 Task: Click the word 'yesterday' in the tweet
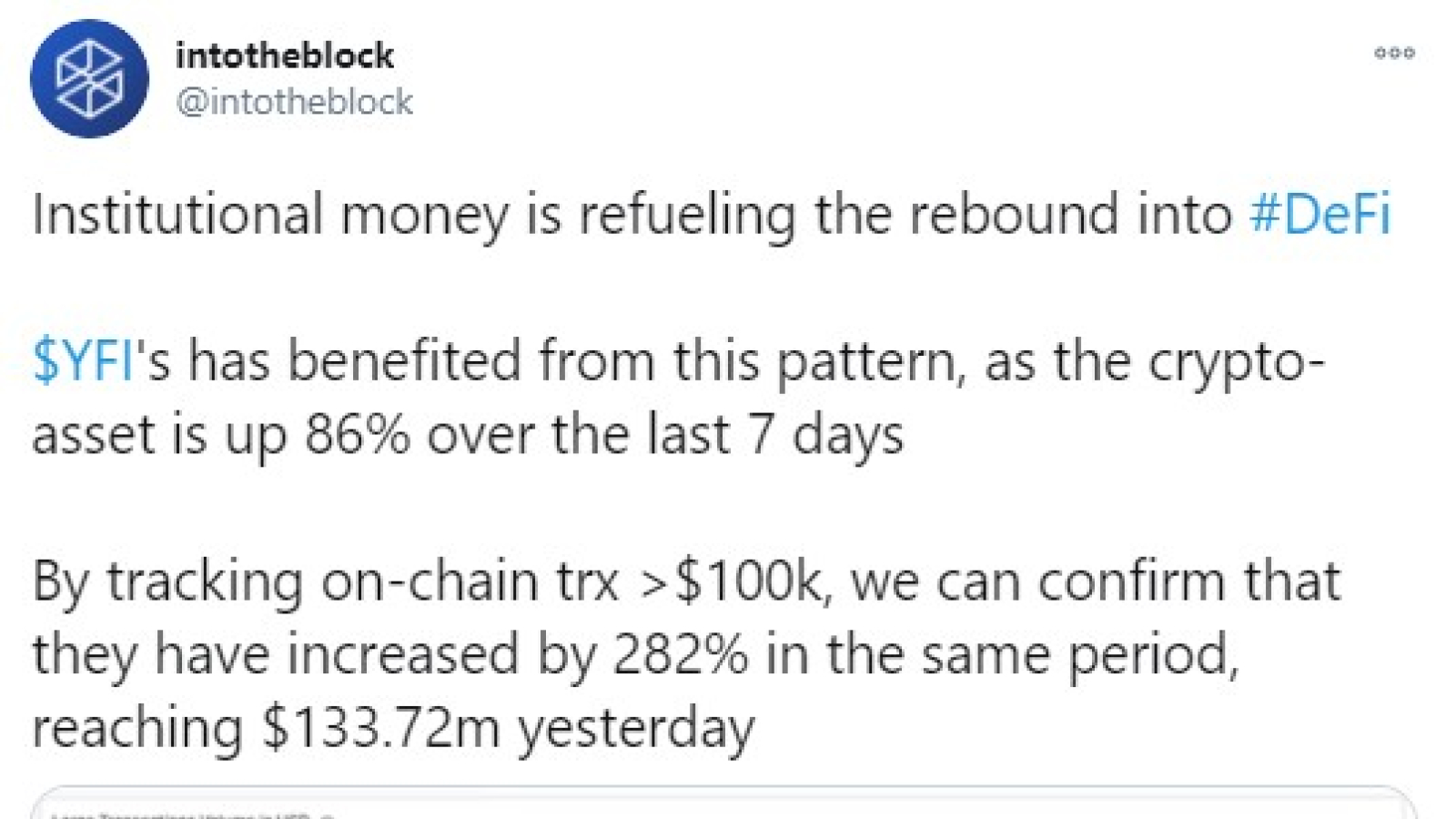(x=636, y=729)
